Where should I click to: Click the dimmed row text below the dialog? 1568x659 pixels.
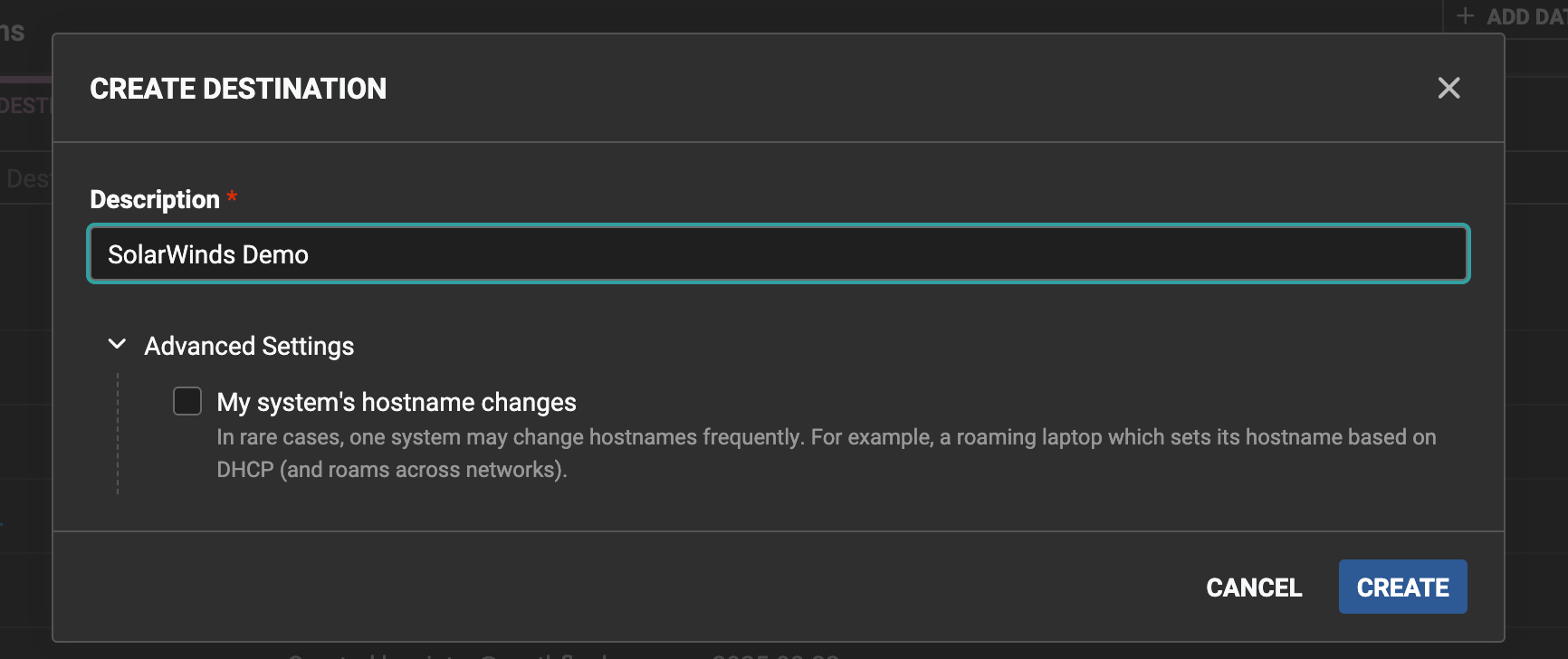563,654
